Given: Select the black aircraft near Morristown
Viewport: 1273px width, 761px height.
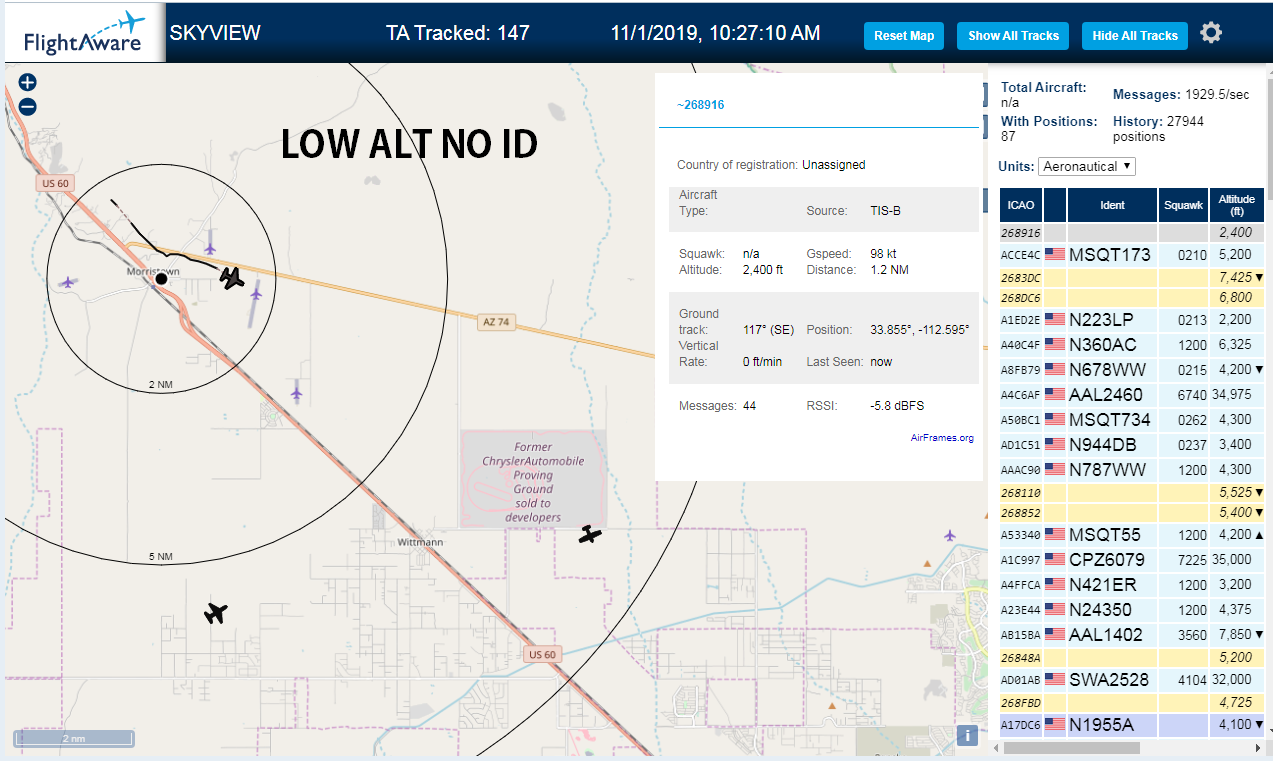Looking at the screenshot, I should [232, 277].
